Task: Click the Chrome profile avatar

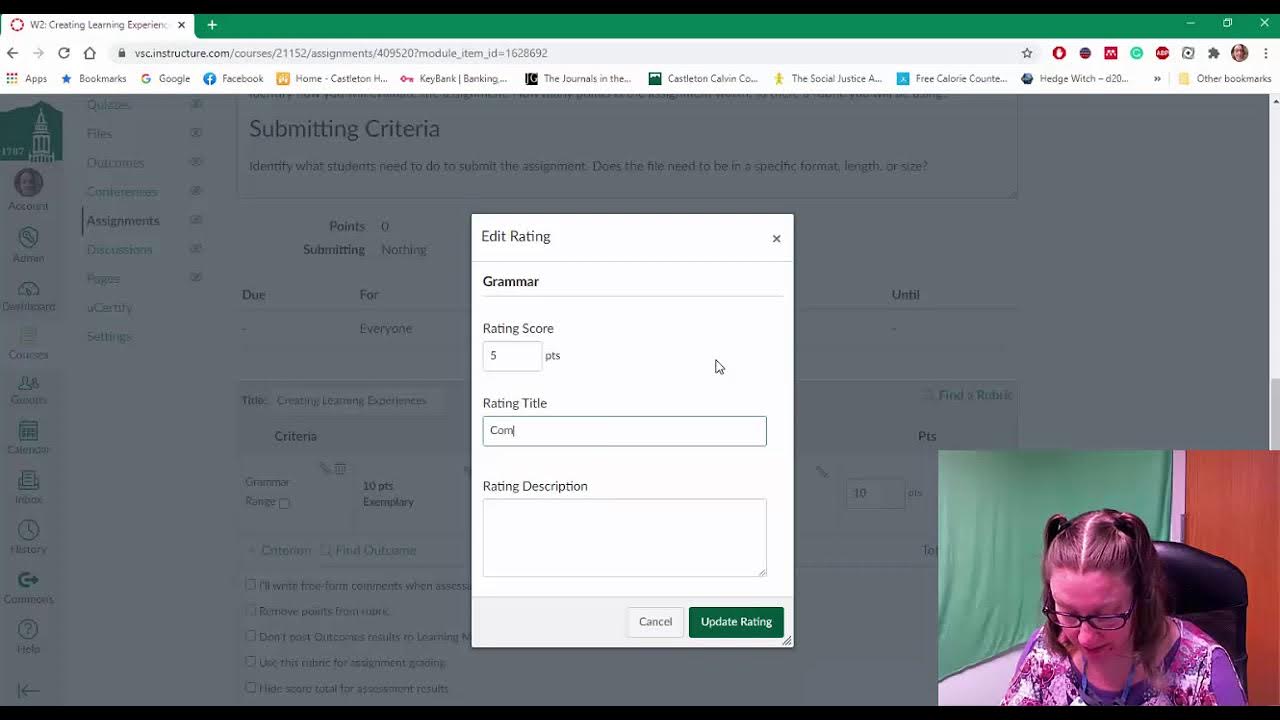Action: pyautogui.click(x=1240, y=53)
